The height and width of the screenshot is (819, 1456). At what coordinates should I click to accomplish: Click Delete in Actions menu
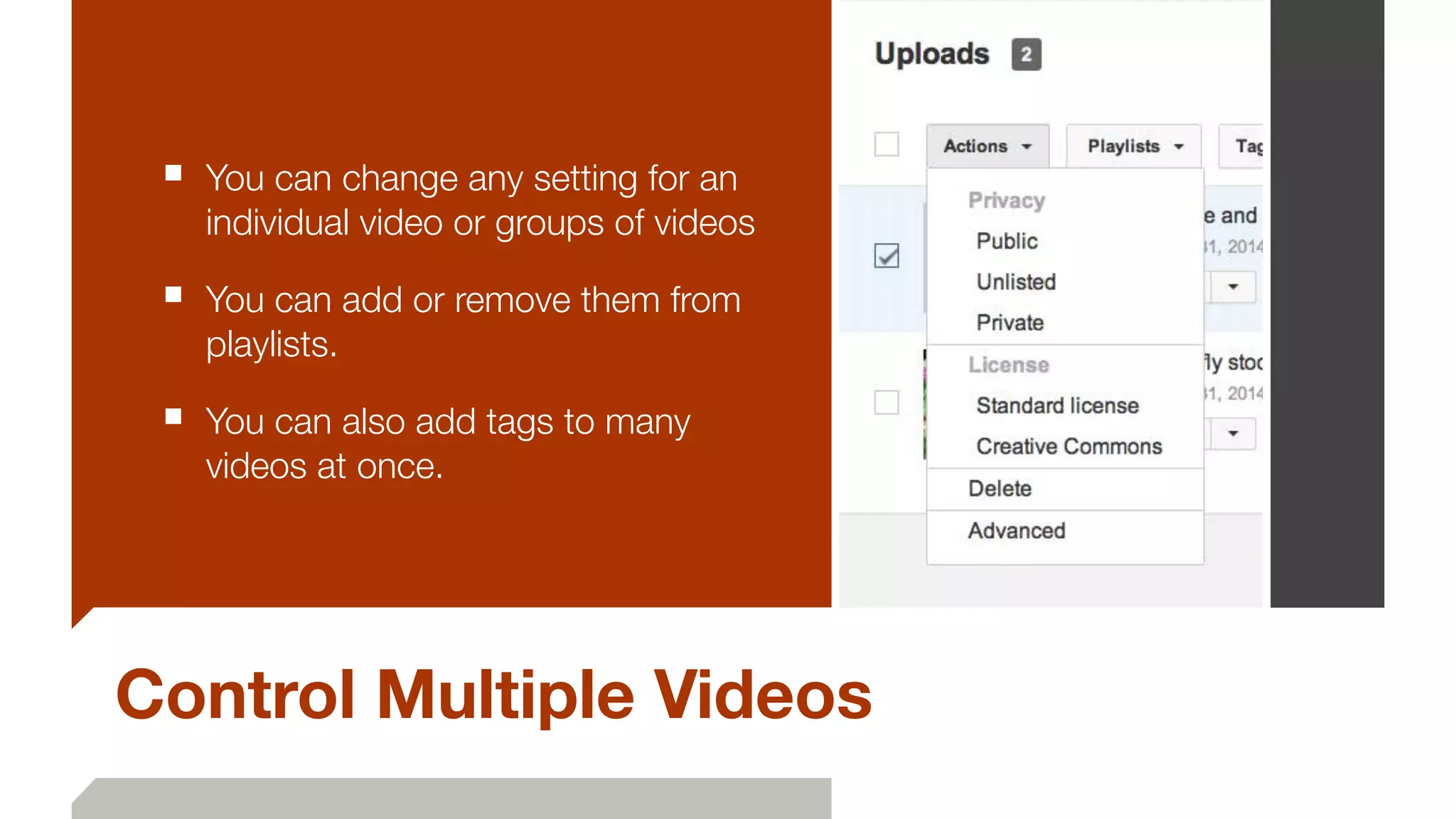click(1000, 488)
